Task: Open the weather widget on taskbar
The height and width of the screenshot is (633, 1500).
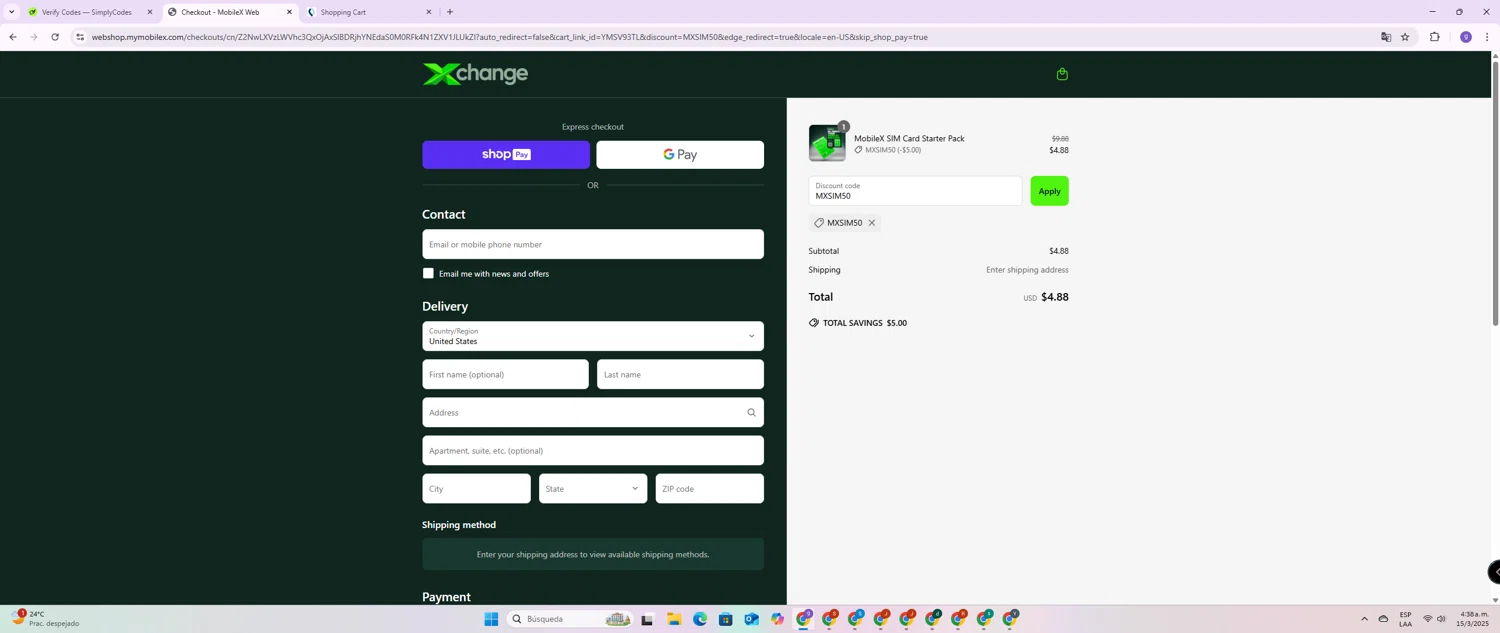Action: (45, 619)
